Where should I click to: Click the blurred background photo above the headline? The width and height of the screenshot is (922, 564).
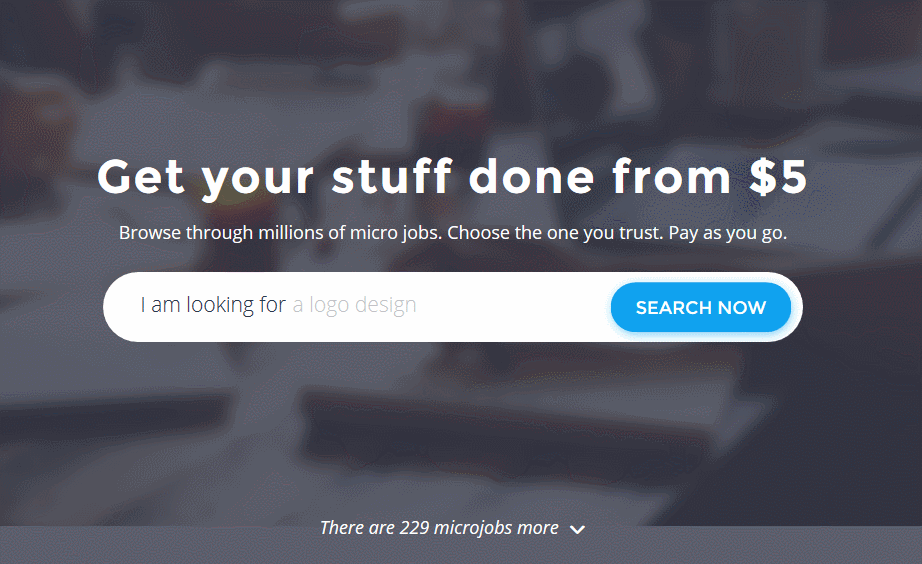coord(461,71)
